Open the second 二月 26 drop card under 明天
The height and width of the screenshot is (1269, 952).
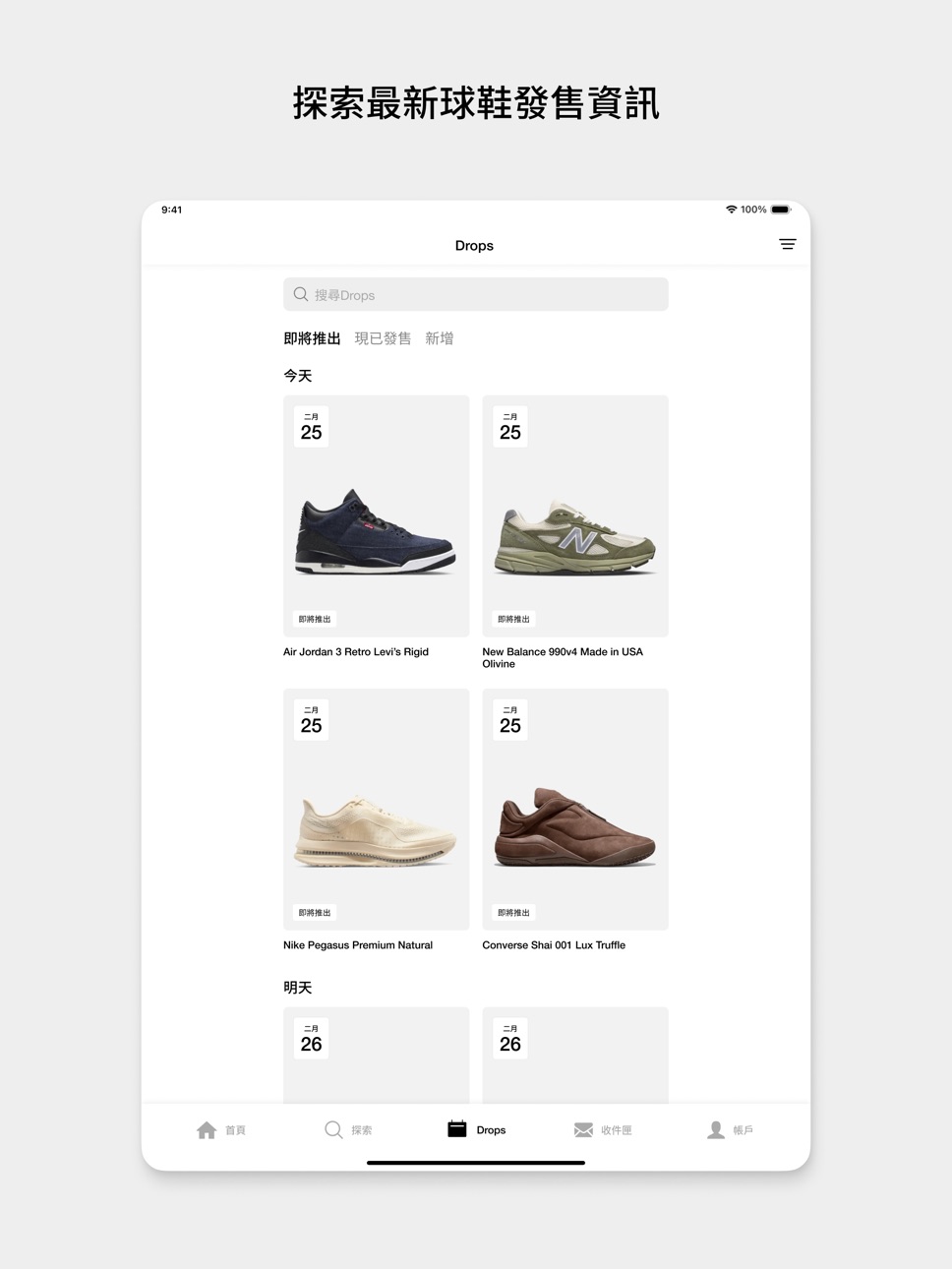coord(575,1055)
